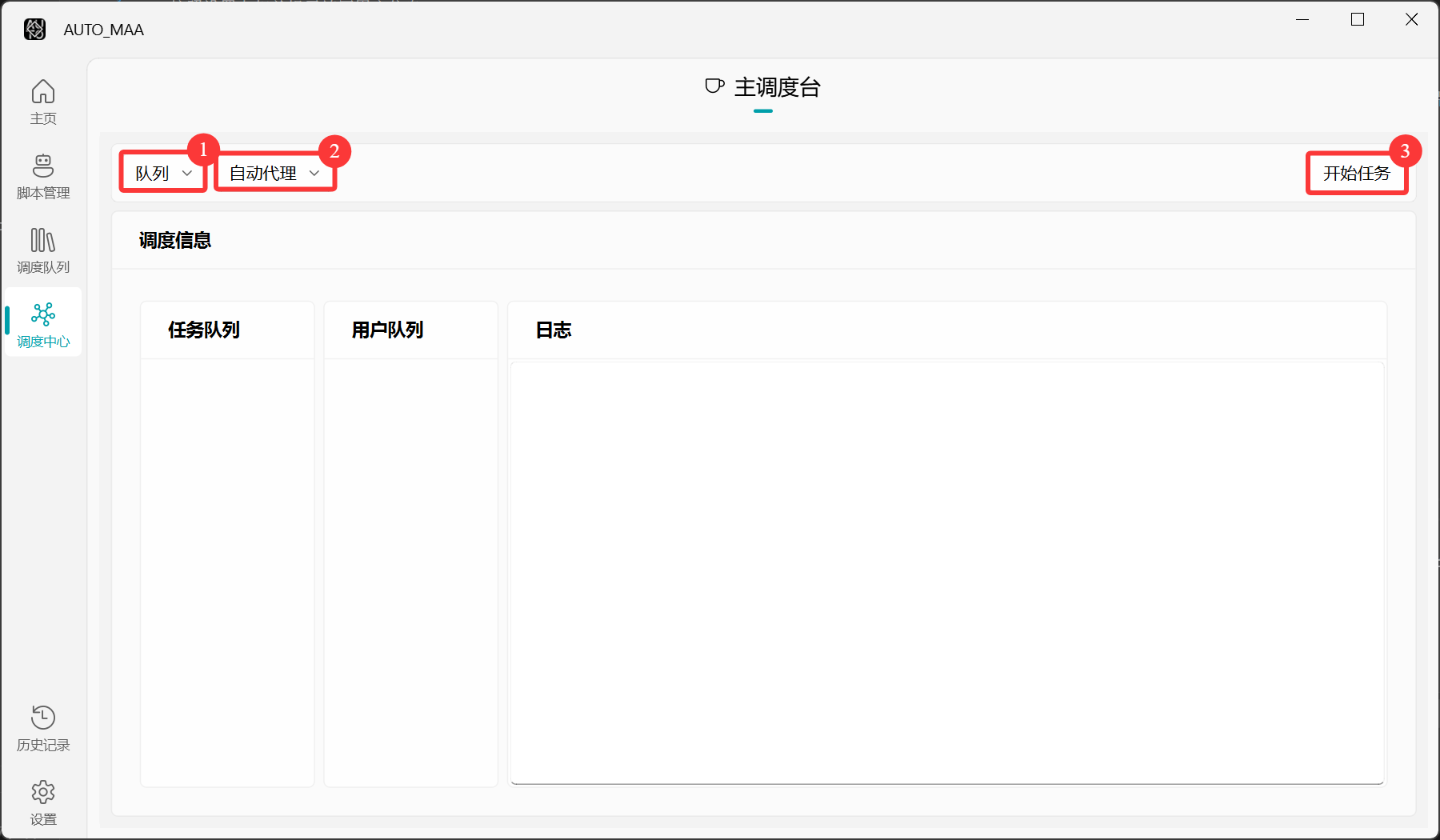1440x840 pixels.
Task: Open the 调度队列 sidebar page
Action: pos(43,250)
